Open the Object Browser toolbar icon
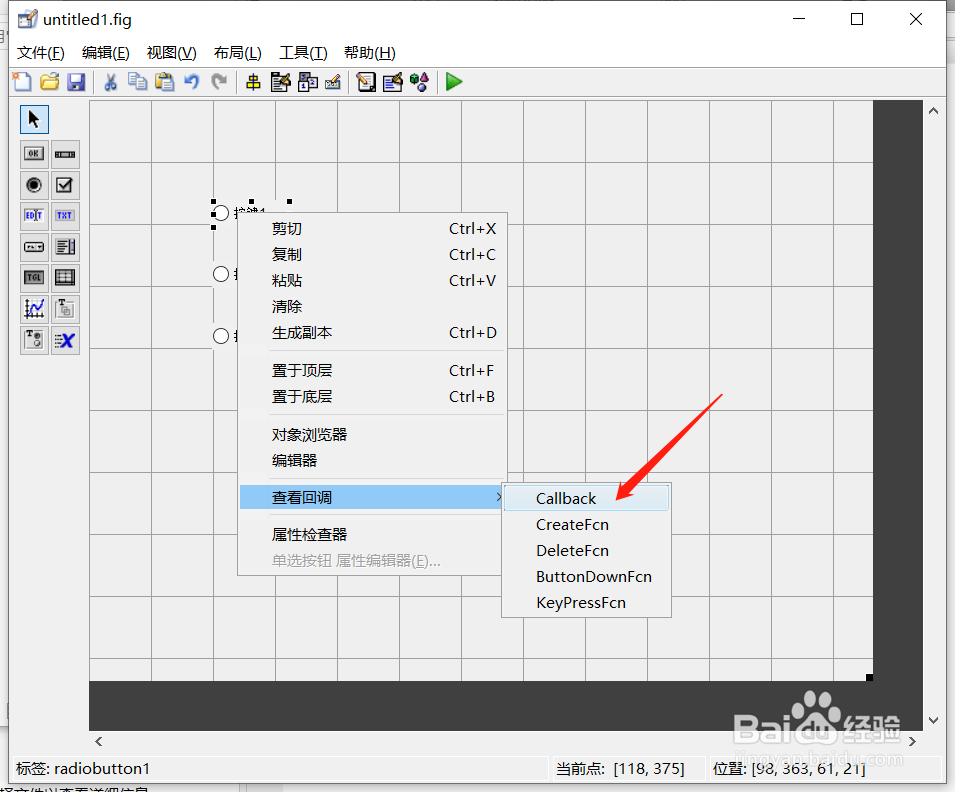The image size is (955, 792). click(x=420, y=82)
